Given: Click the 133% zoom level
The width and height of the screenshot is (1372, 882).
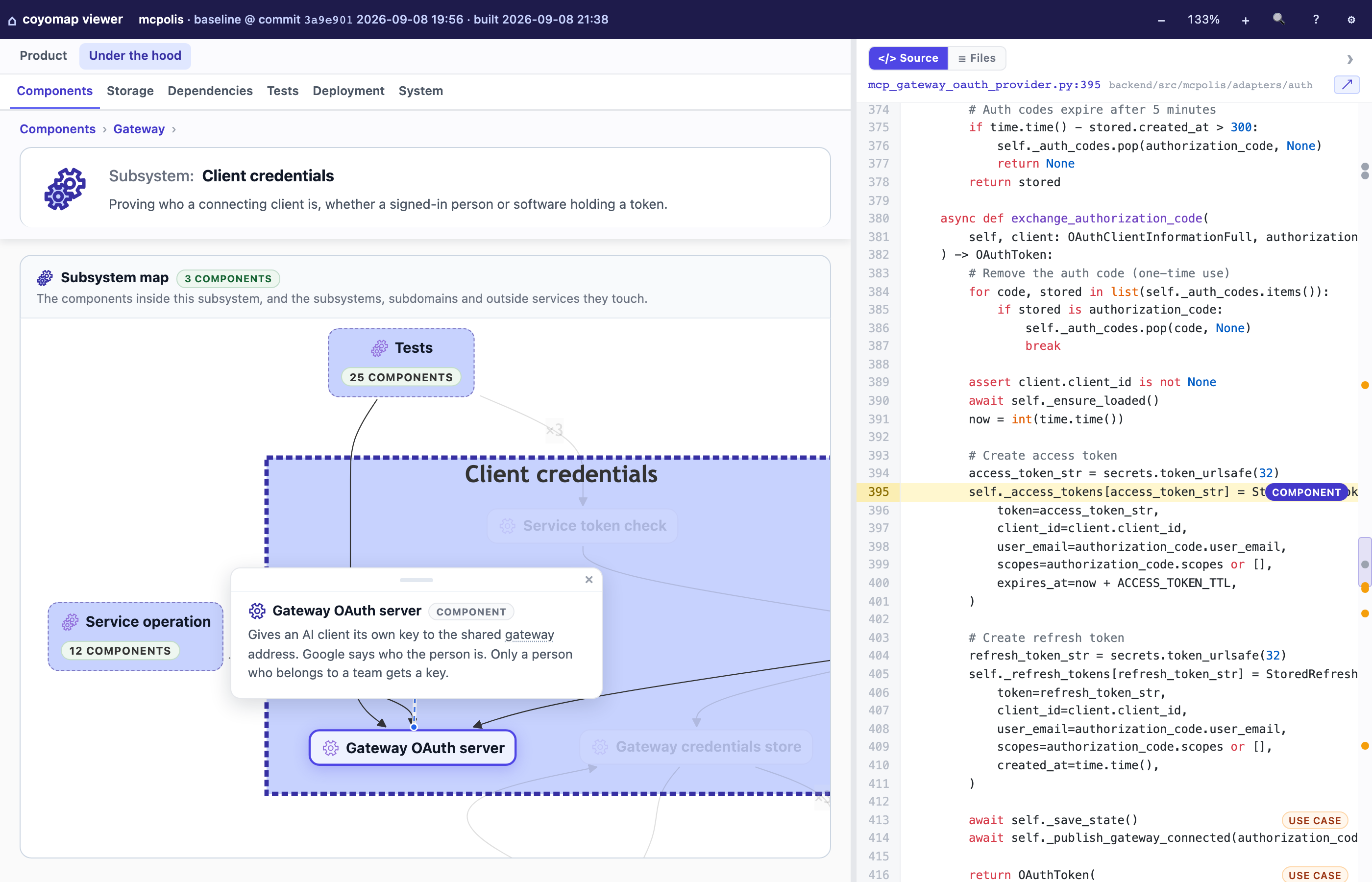Looking at the screenshot, I should (x=1203, y=20).
